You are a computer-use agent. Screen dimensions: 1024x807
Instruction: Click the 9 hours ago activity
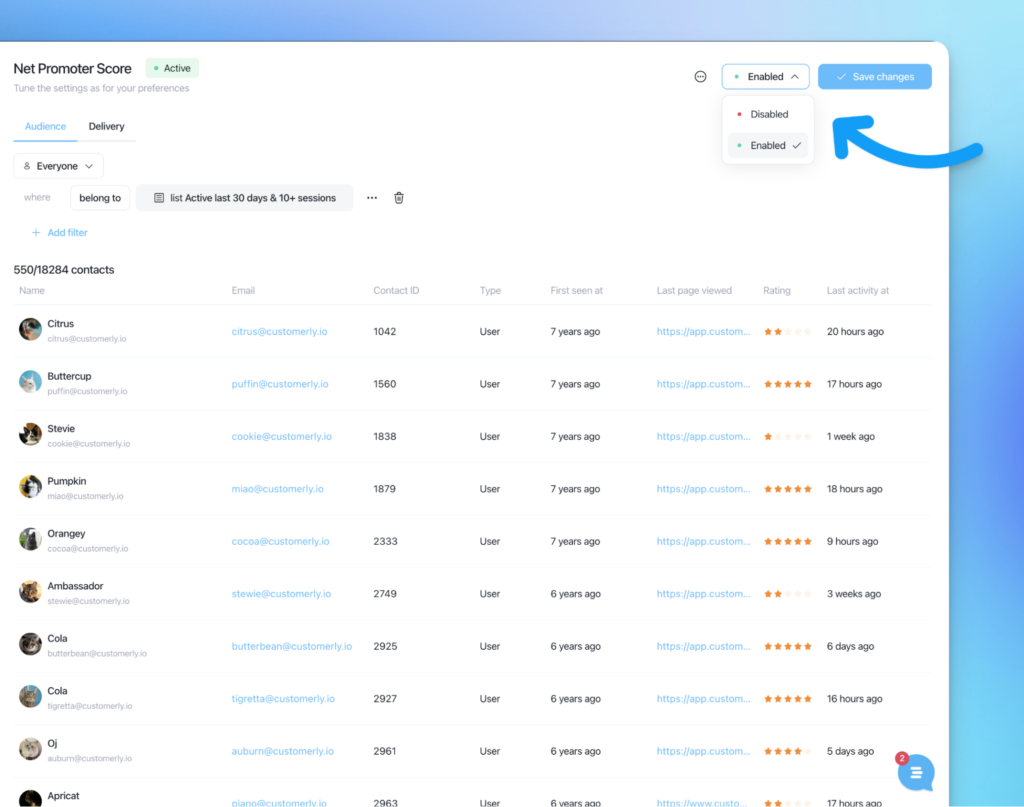coord(852,541)
